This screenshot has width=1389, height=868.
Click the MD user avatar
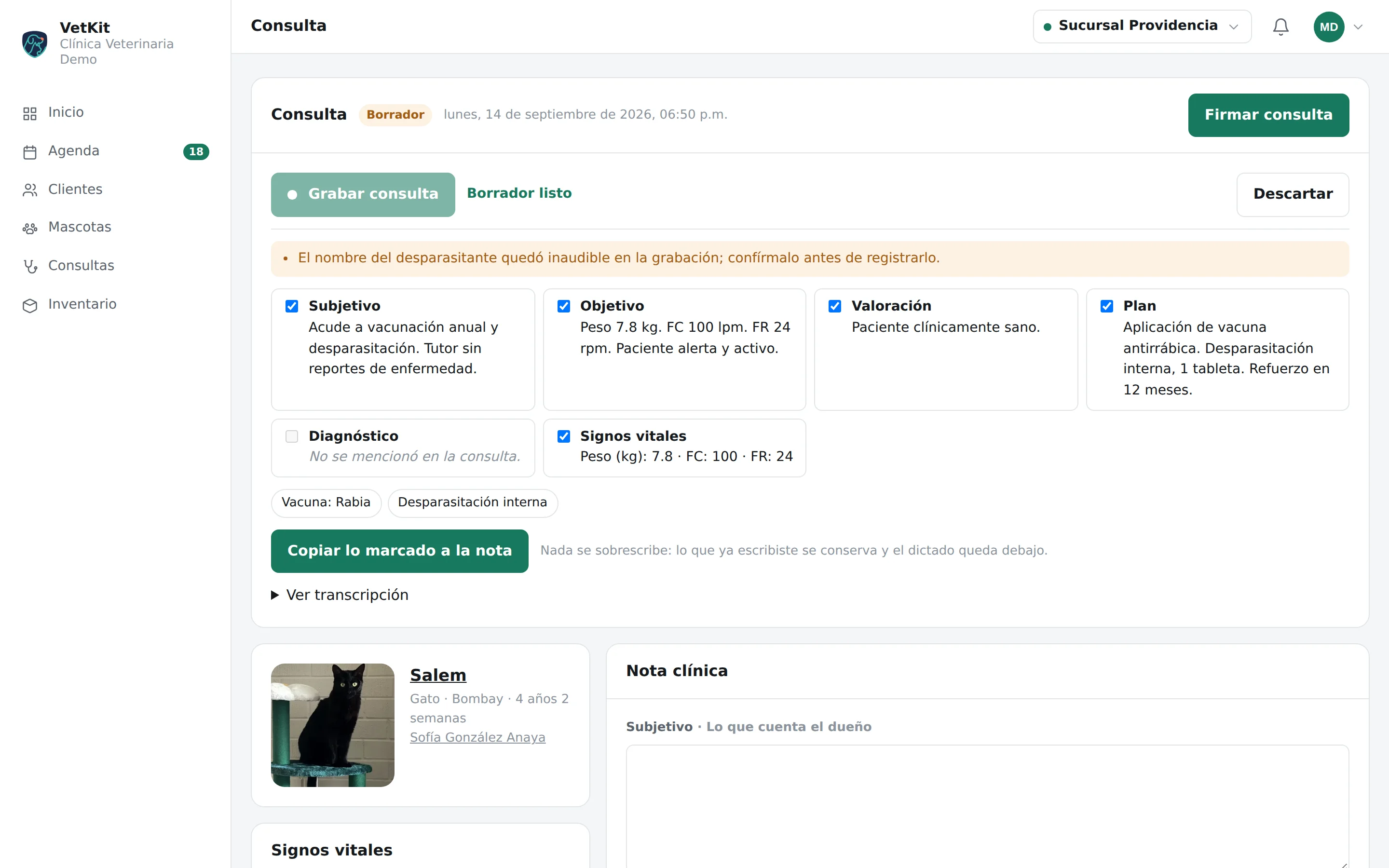click(1329, 27)
